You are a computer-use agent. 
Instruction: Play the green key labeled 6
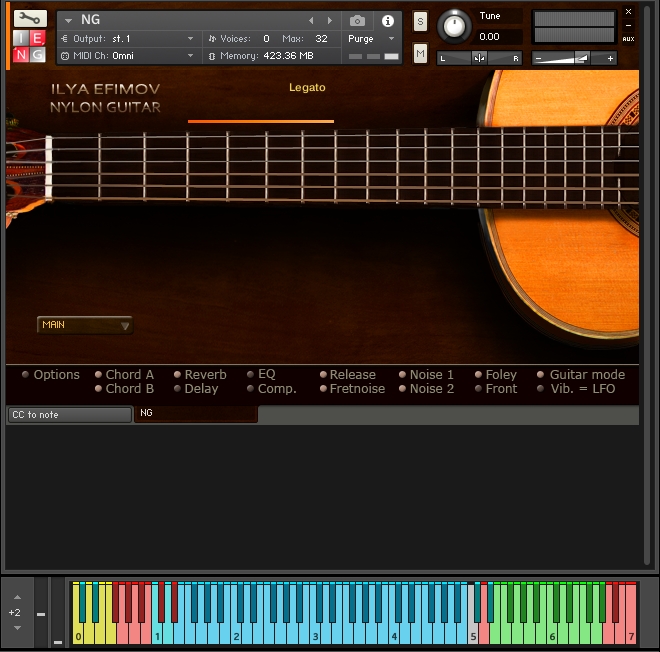click(x=552, y=633)
